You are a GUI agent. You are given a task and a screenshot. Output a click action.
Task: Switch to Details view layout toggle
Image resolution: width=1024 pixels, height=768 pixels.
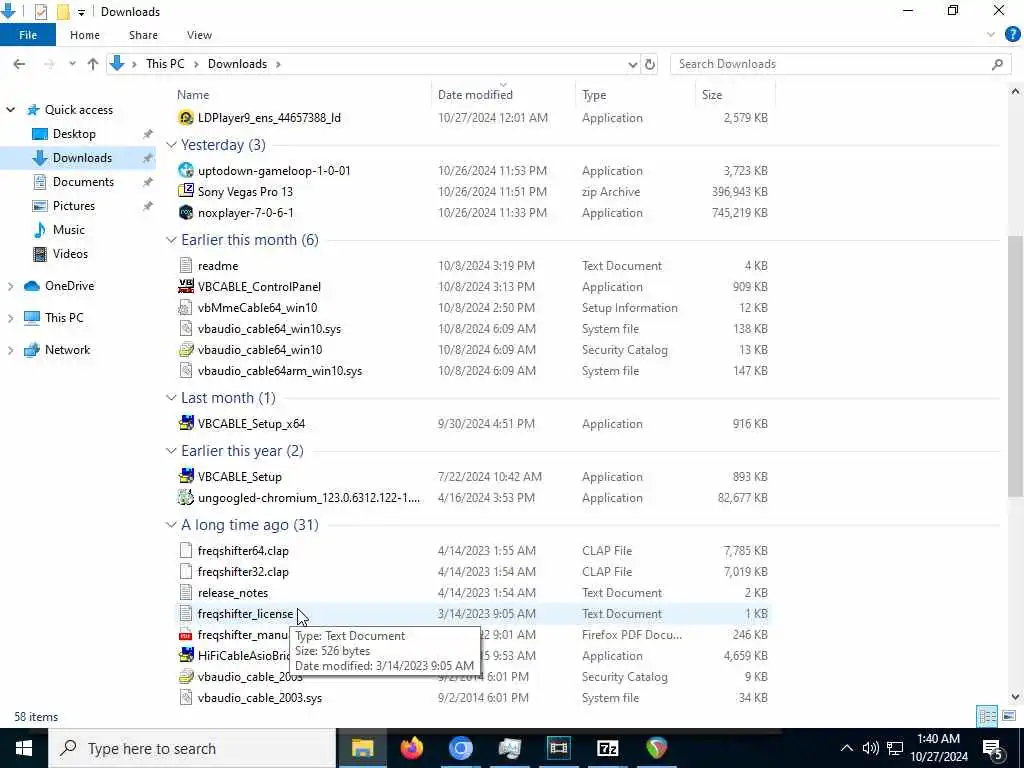[987, 716]
